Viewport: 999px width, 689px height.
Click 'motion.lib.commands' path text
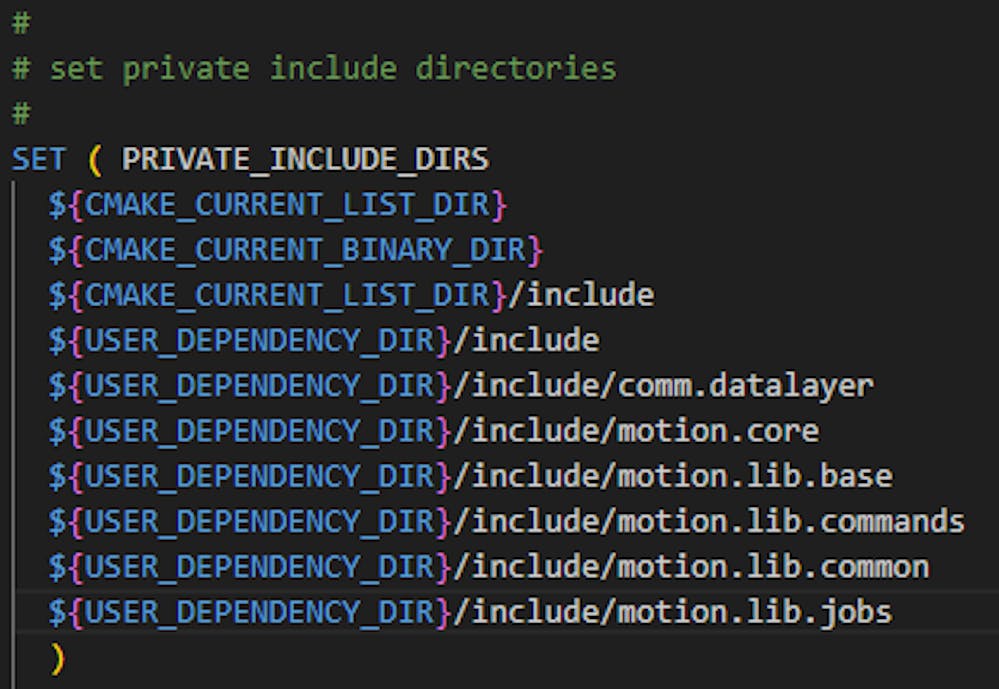(792, 521)
